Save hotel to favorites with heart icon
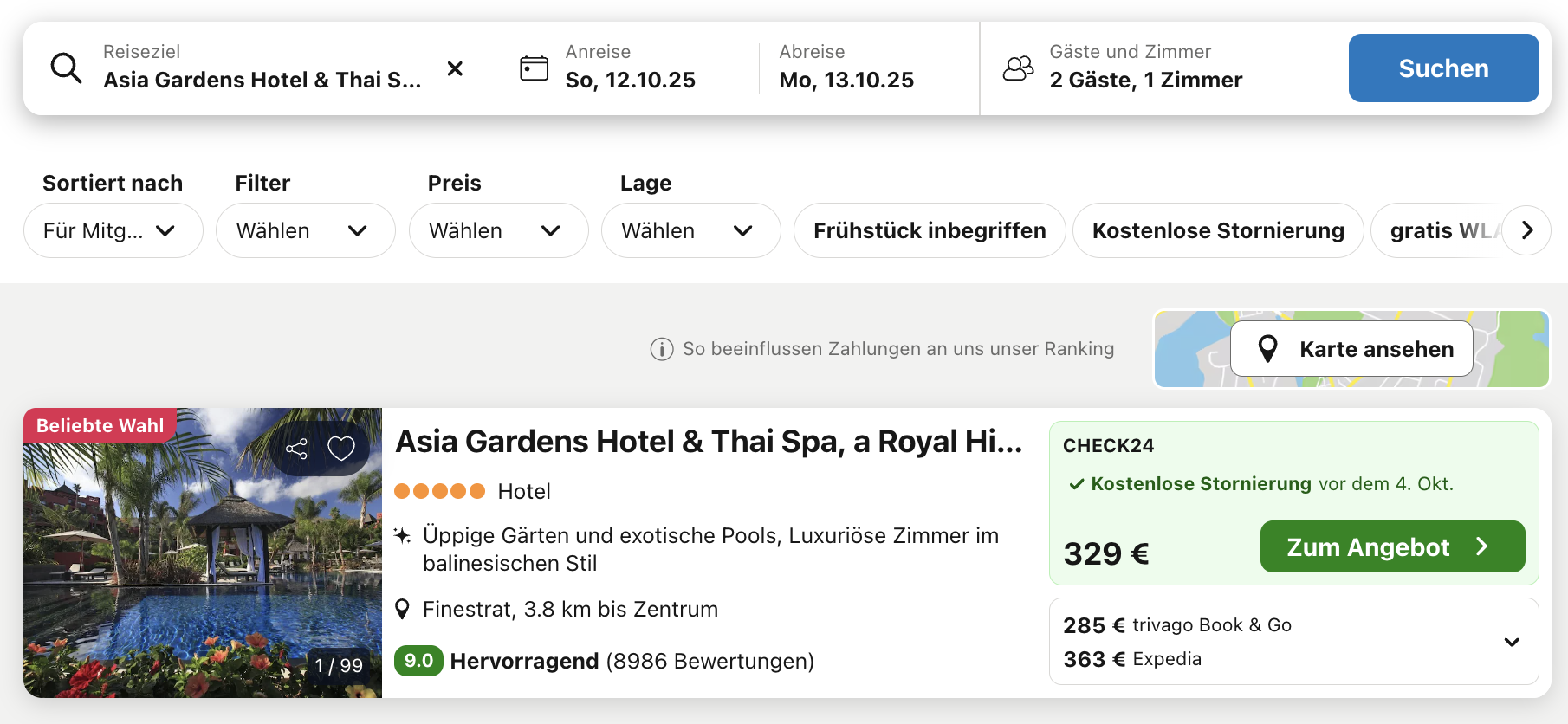Screen dimensions: 1568x724 click(x=340, y=449)
